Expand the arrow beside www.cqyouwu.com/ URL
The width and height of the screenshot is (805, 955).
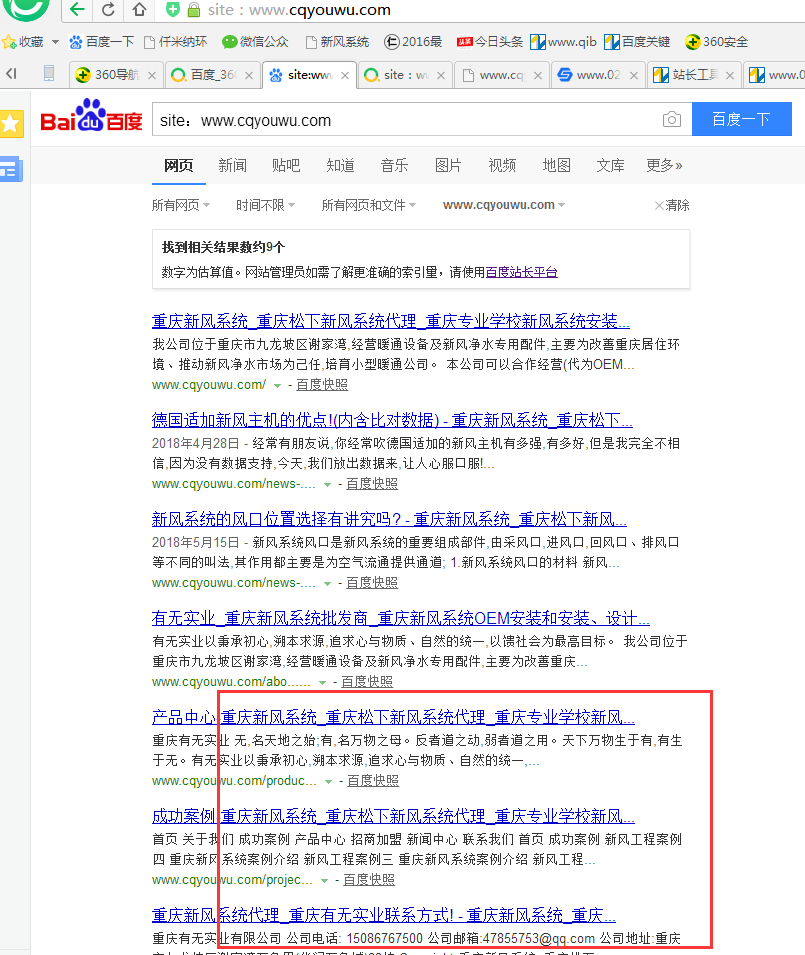278,386
